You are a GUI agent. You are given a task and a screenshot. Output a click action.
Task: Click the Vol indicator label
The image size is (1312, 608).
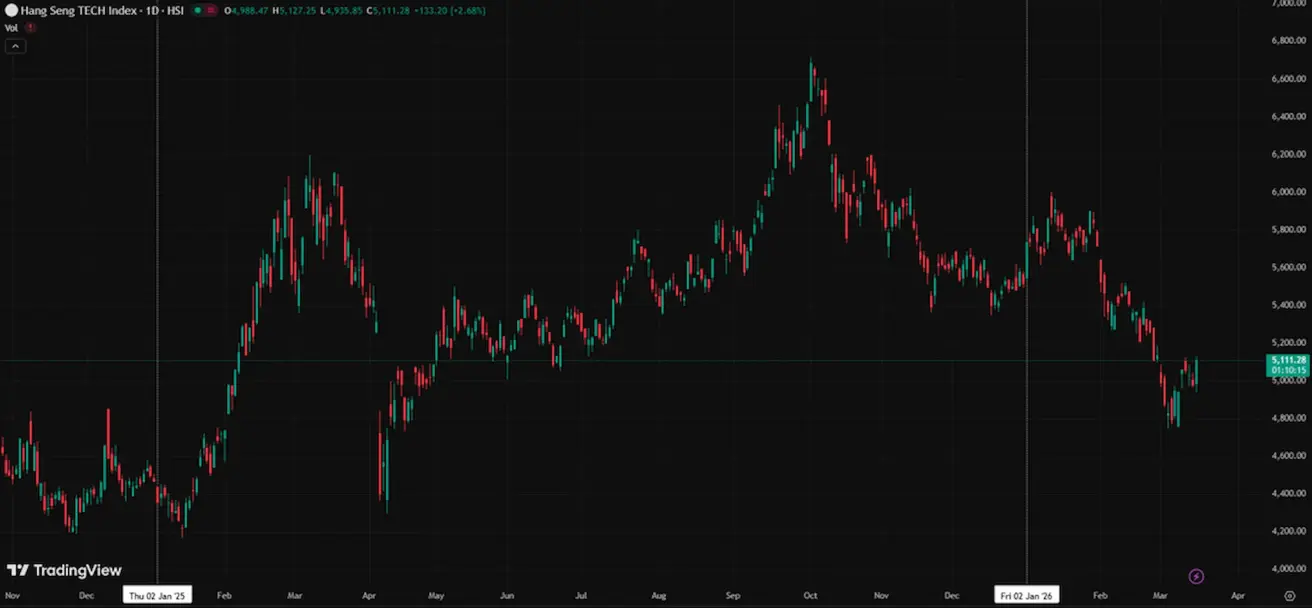(x=12, y=28)
